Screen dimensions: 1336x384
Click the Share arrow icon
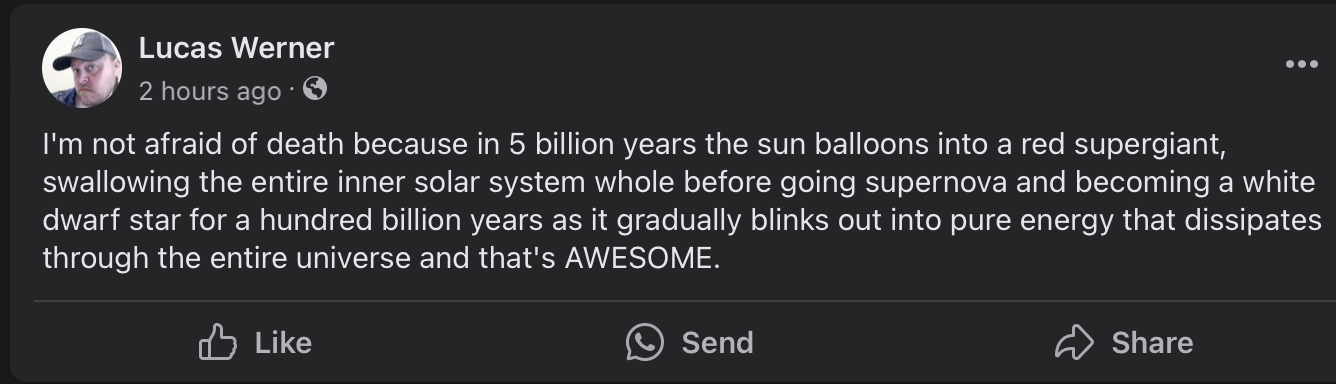(1076, 343)
